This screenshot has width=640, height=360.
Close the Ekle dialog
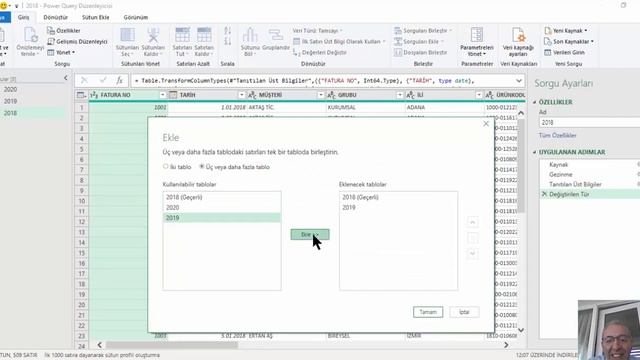coord(486,124)
